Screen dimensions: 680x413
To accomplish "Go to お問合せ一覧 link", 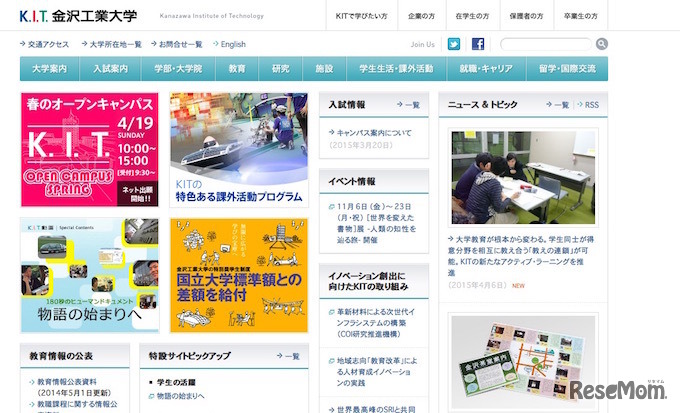I will point(177,44).
